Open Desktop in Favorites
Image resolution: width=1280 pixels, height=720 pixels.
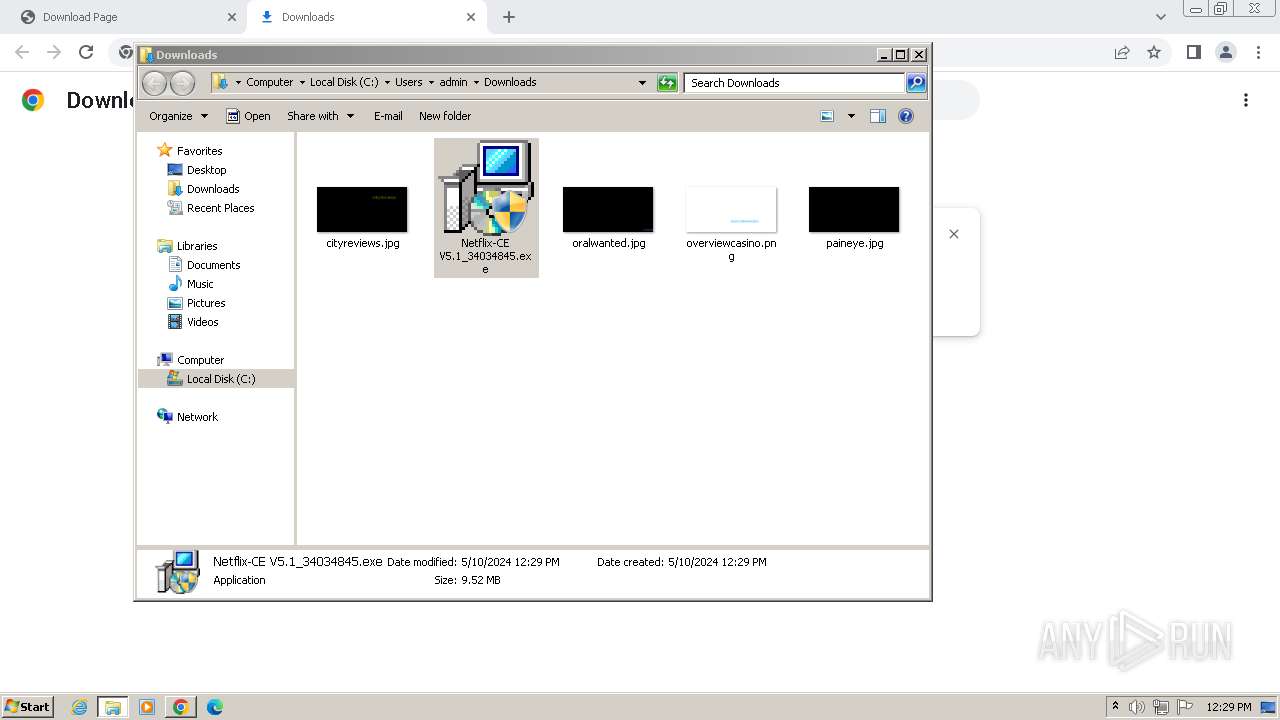pyautogui.click(x=206, y=170)
